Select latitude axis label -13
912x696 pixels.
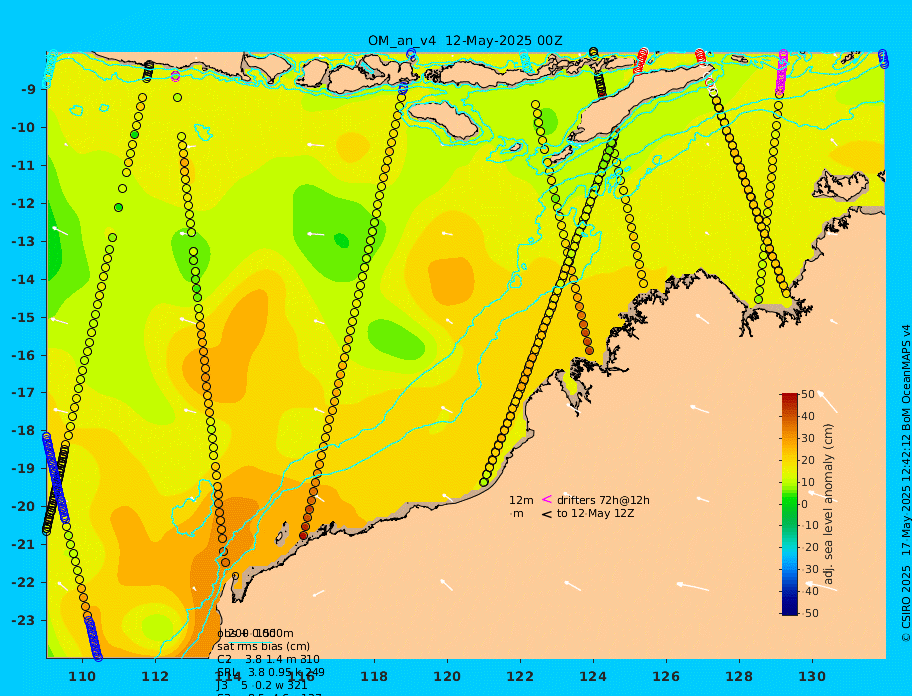click(x=23, y=241)
